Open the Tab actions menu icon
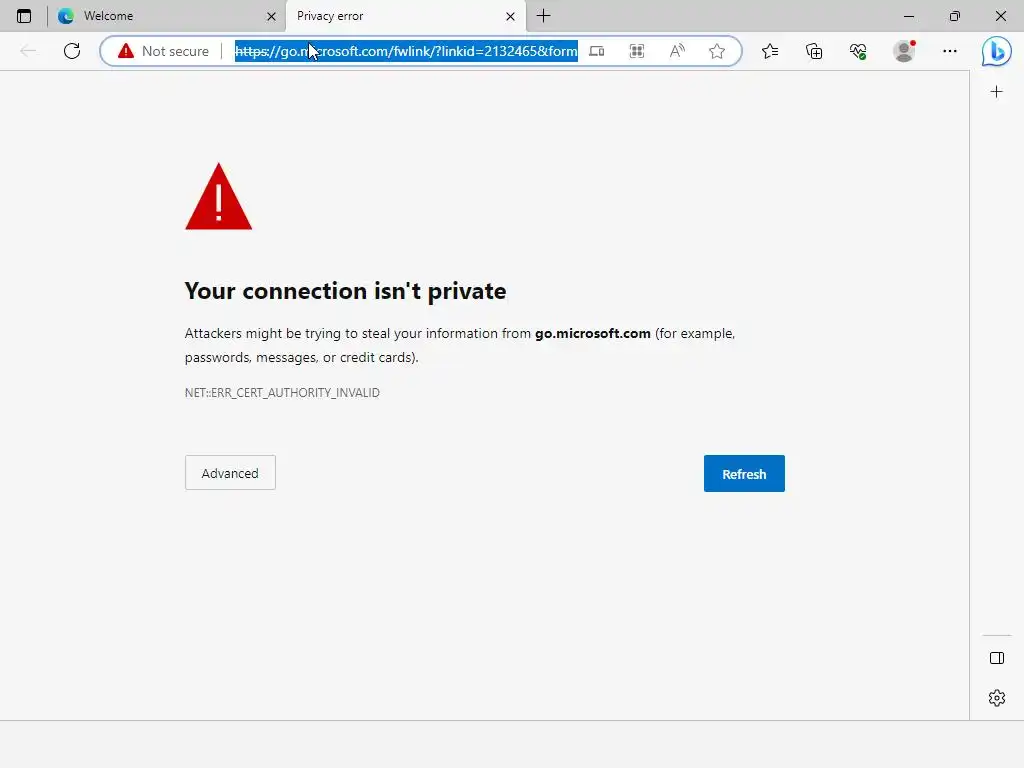This screenshot has width=1024, height=768. pos(24,16)
